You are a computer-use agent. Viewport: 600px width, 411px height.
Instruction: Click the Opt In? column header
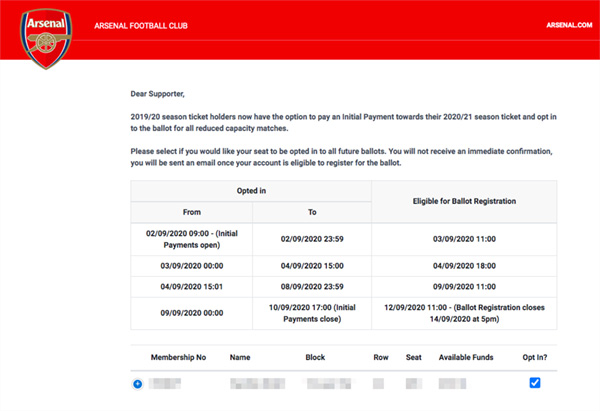click(x=535, y=357)
